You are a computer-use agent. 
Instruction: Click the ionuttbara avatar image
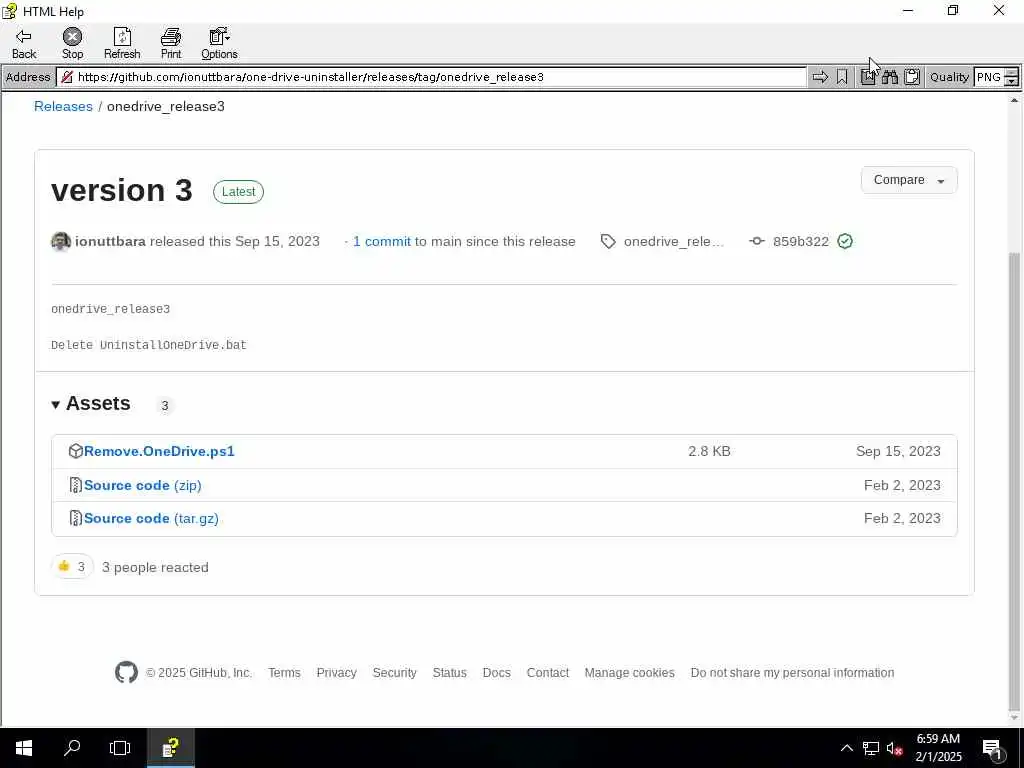[x=61, y=242]
